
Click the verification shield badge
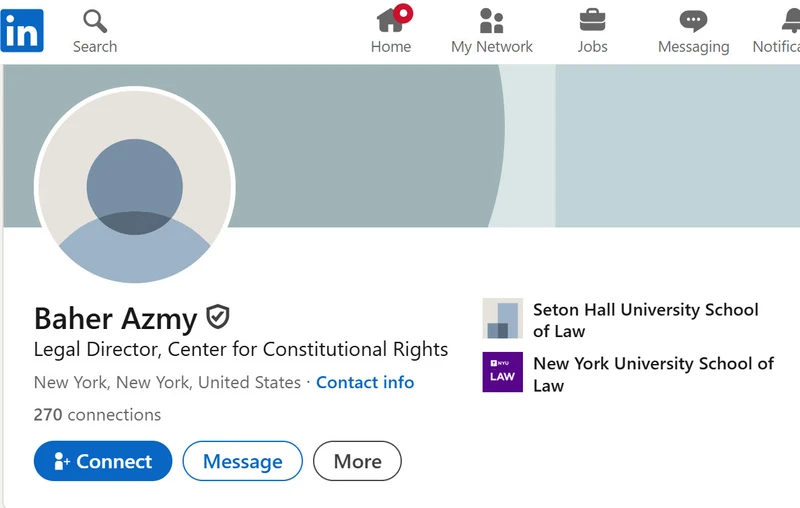(x=218, y=317)
